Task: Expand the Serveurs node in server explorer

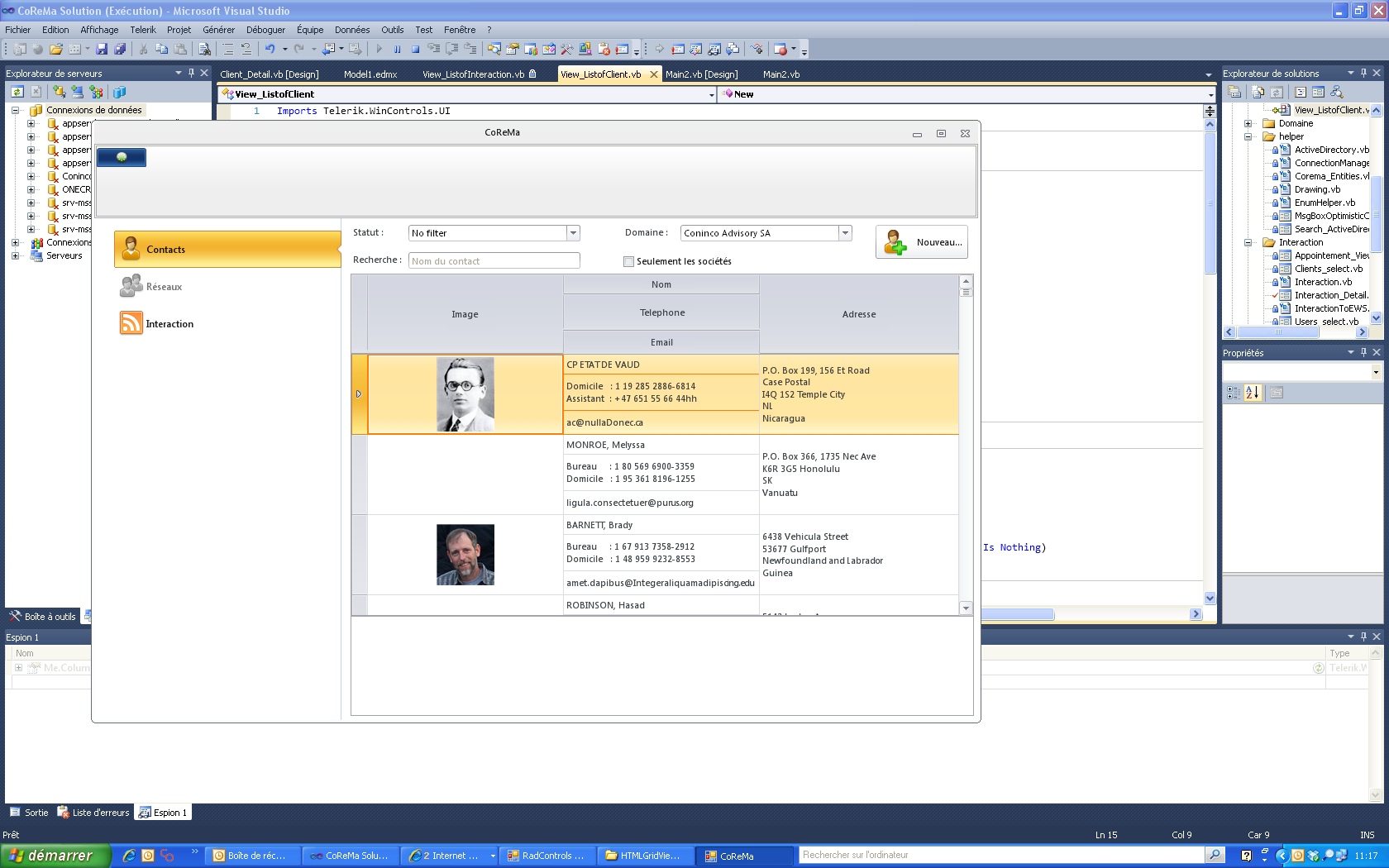Action: pyautogui.click(x=15, y=255)
